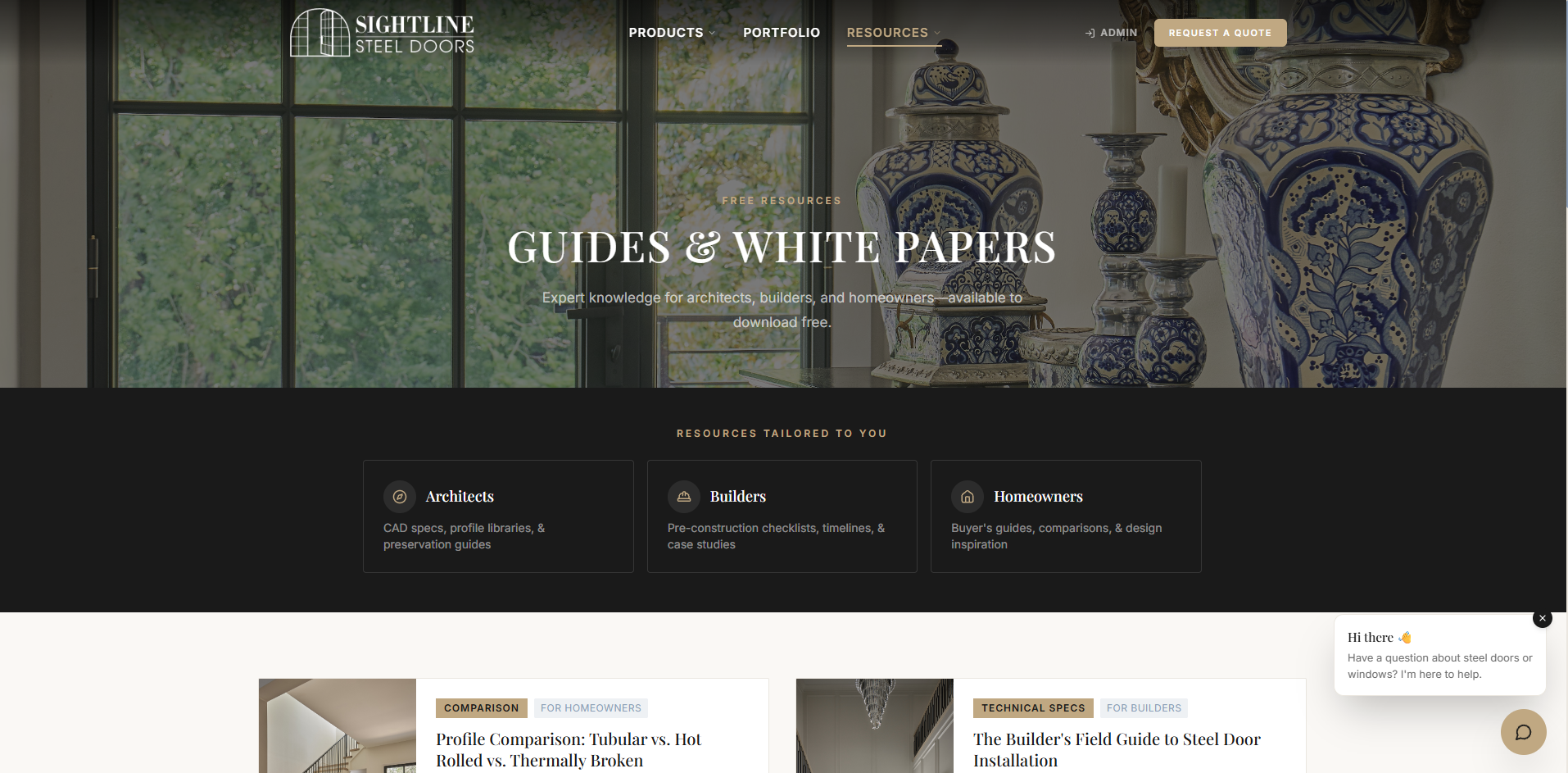Click the Comparison tag
The height and width of the screenshot is (773, 1568).
[x=482, y=708]
